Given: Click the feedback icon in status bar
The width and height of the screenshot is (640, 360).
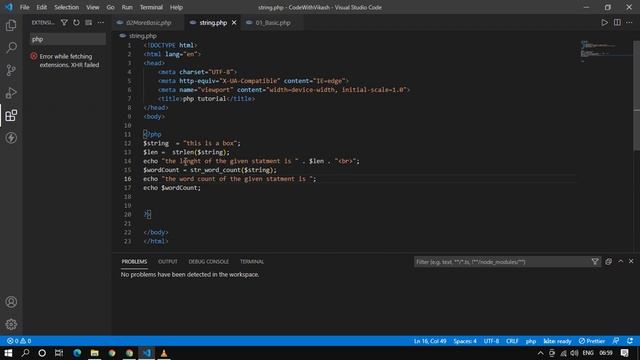Looking at the screenshot, I should 616,341.
